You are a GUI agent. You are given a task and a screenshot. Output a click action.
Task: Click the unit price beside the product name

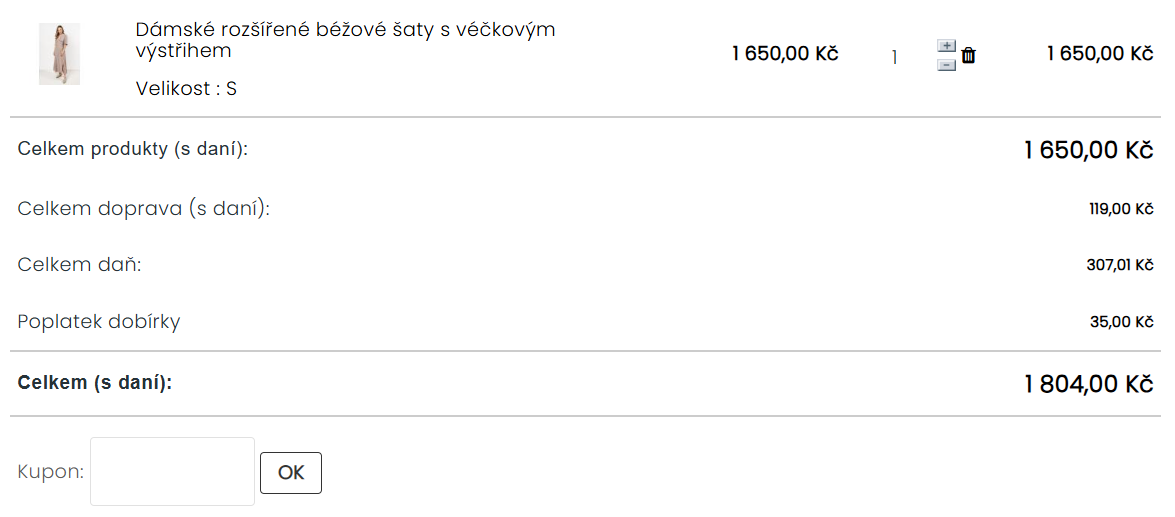coord(785,54)
